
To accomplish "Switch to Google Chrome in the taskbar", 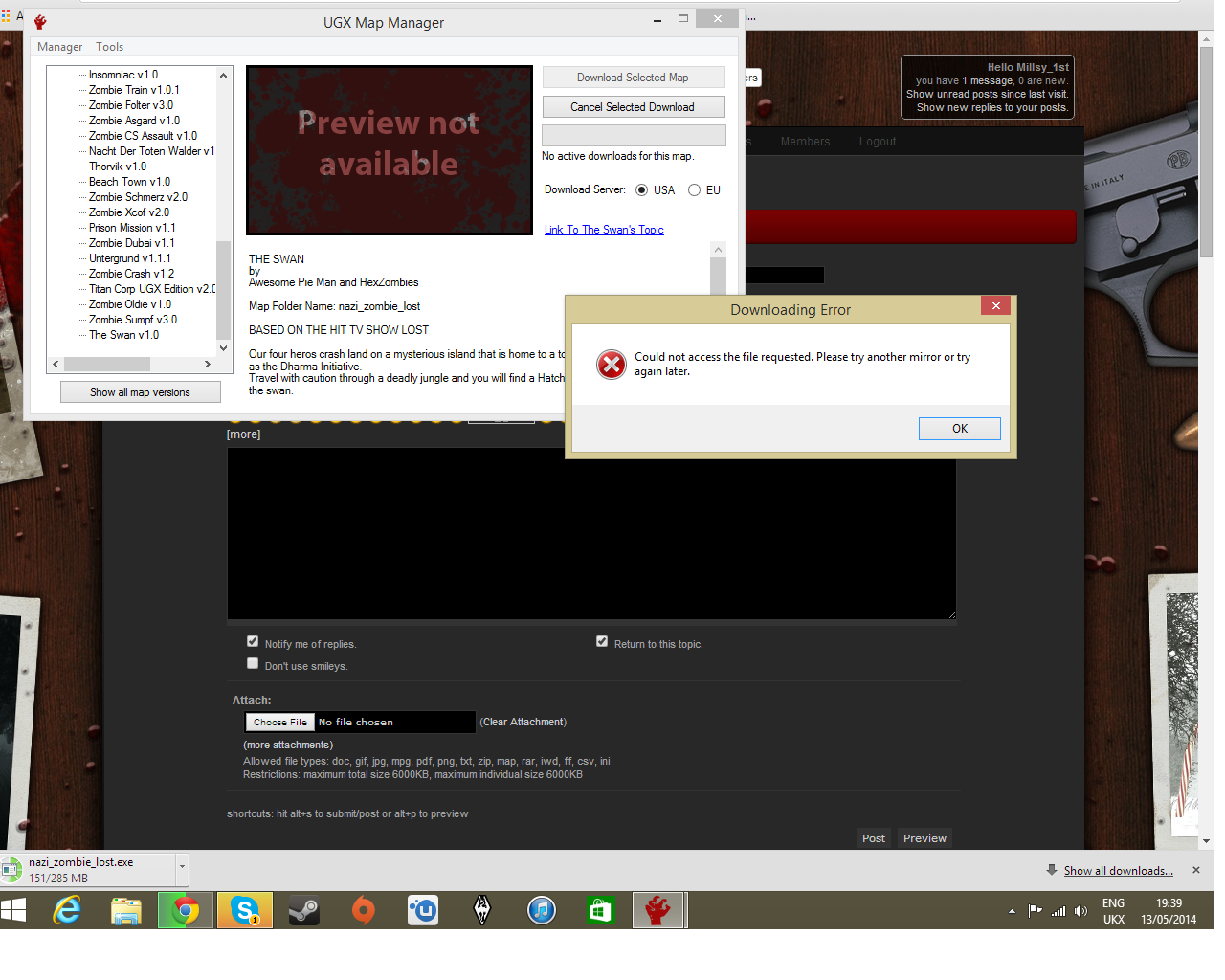I will (186, 910).
